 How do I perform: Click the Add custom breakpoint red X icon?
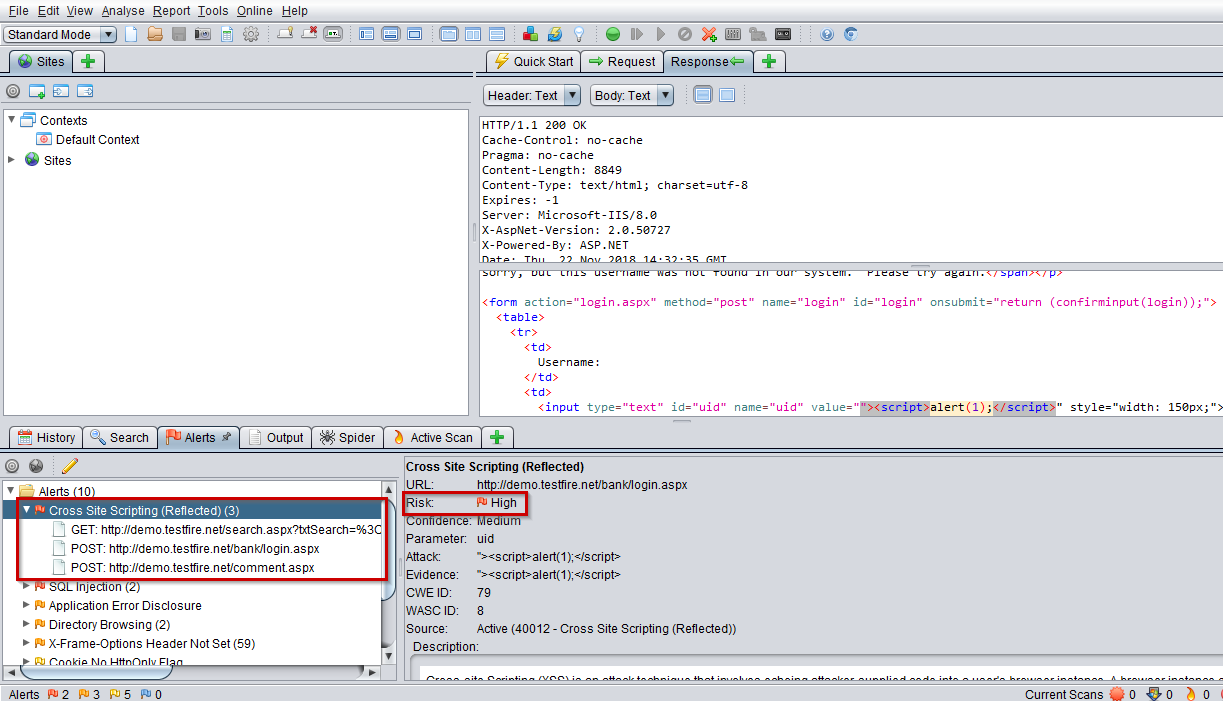[x=709, y=34]
